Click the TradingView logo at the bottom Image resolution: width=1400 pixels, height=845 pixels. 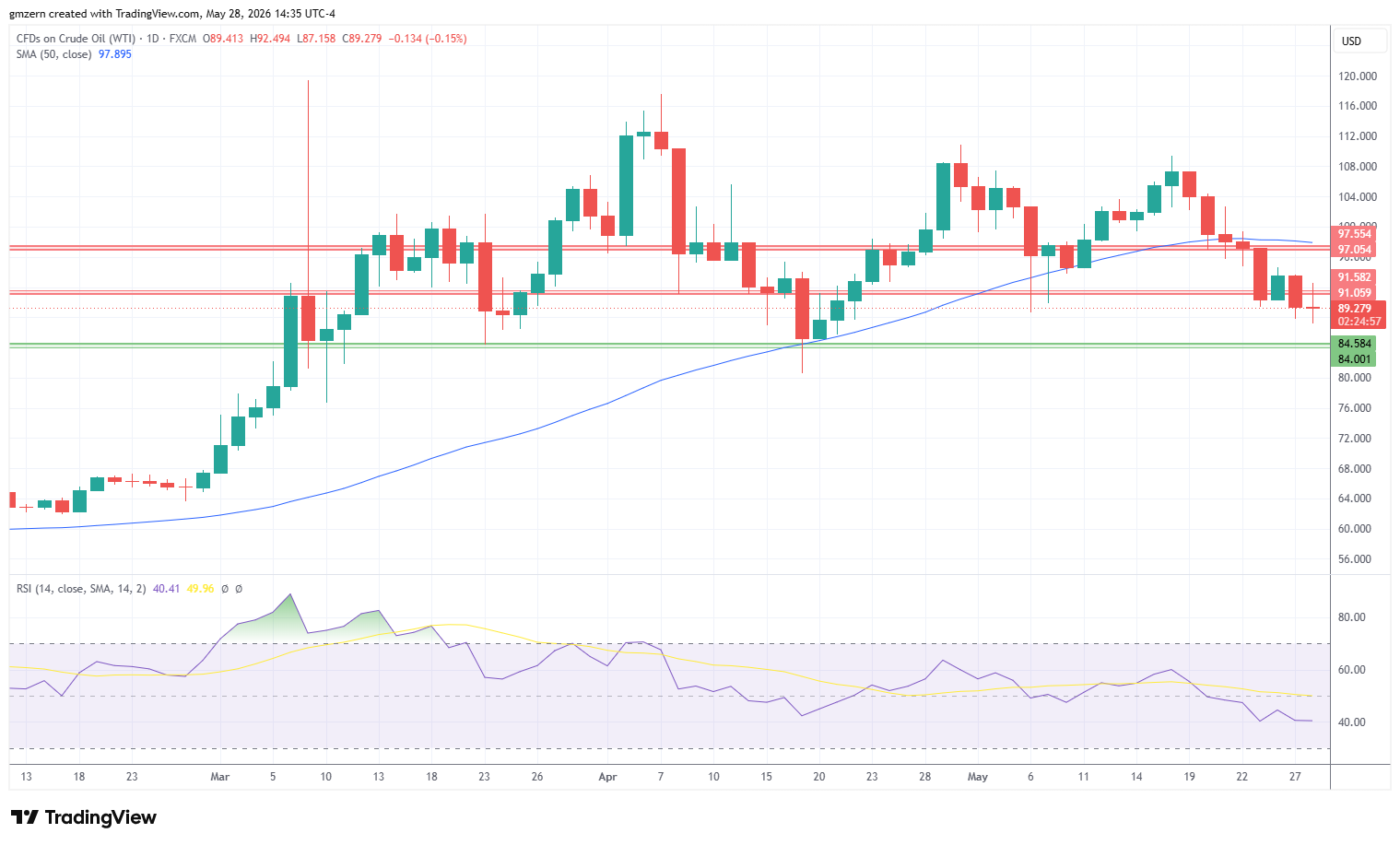tap(83, 817)
